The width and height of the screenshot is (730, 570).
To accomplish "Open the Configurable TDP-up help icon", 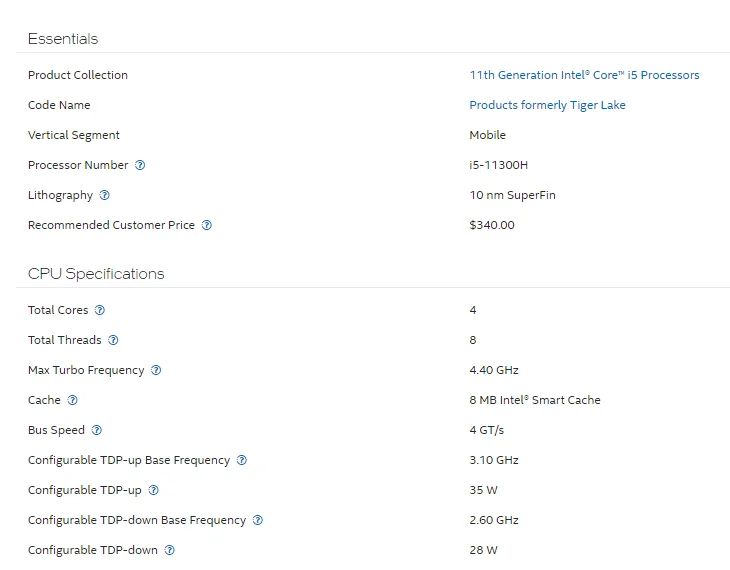I will coord(154,490).
